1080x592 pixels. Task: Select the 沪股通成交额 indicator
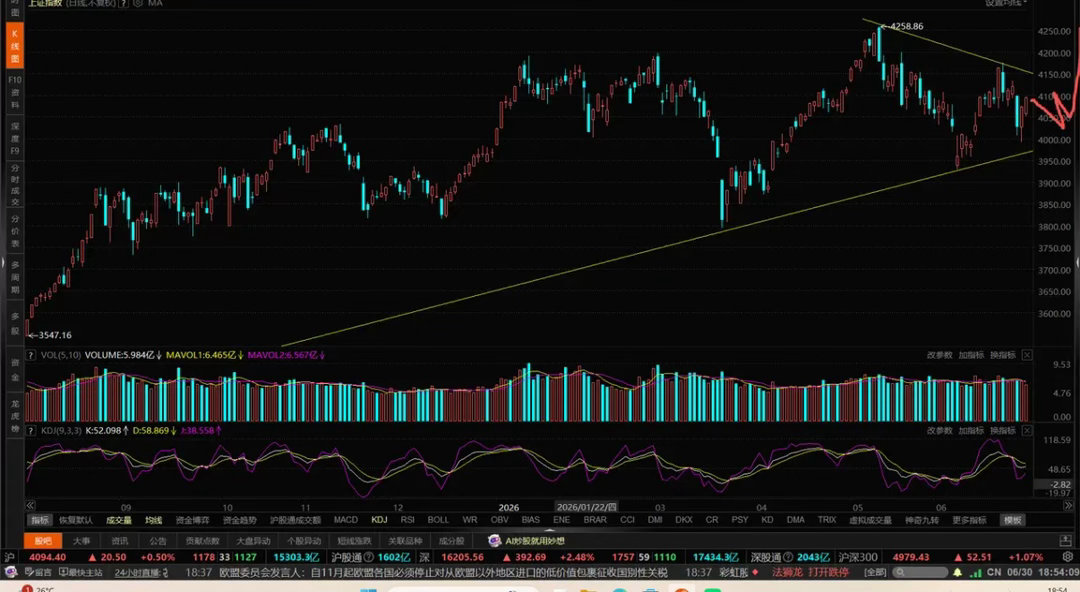tap(295, 520)
